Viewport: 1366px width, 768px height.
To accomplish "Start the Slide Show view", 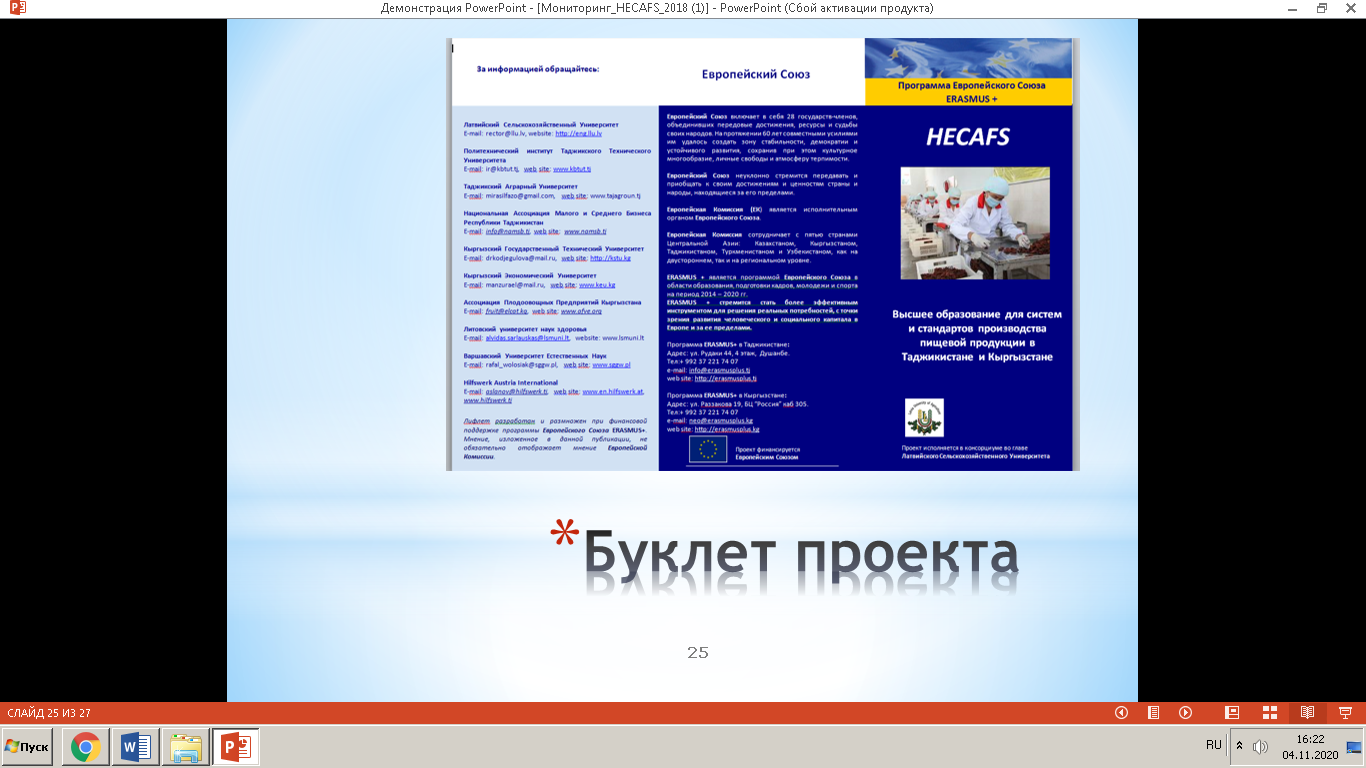I will tap(1345, 713).
